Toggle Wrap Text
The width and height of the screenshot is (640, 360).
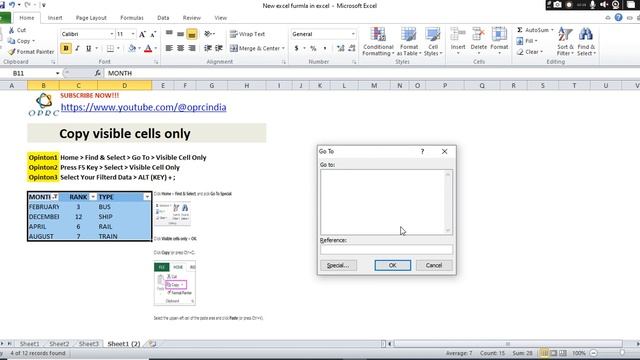247,34
